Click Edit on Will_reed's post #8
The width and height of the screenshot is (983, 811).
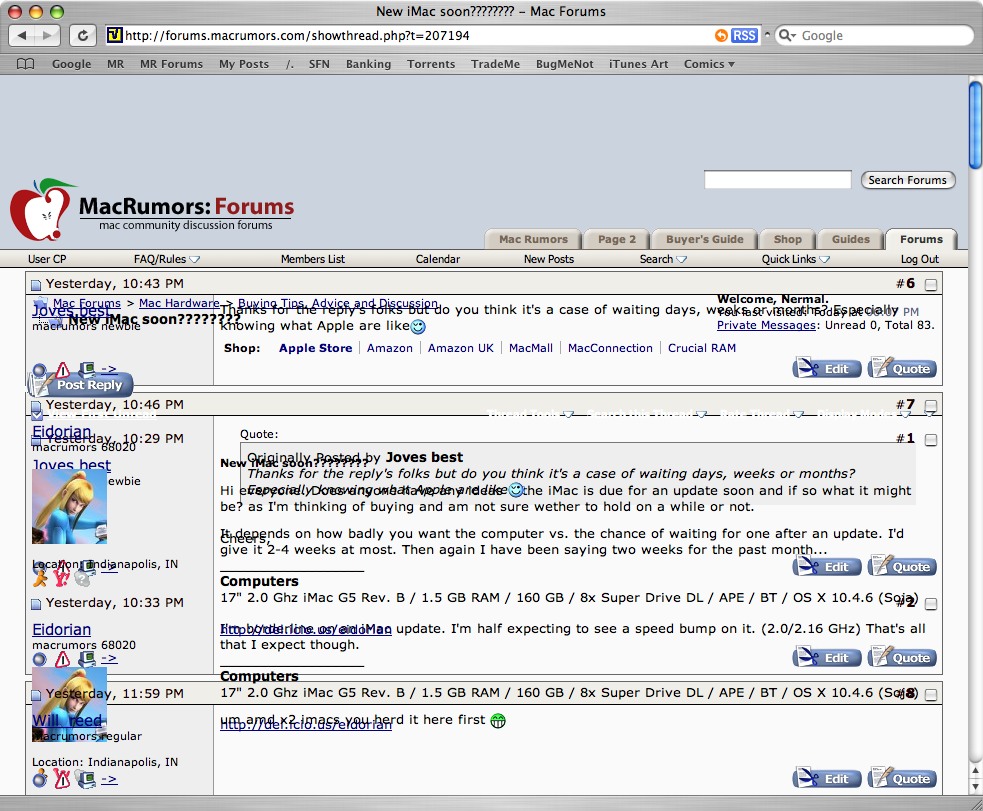click(x=826, y=778)
